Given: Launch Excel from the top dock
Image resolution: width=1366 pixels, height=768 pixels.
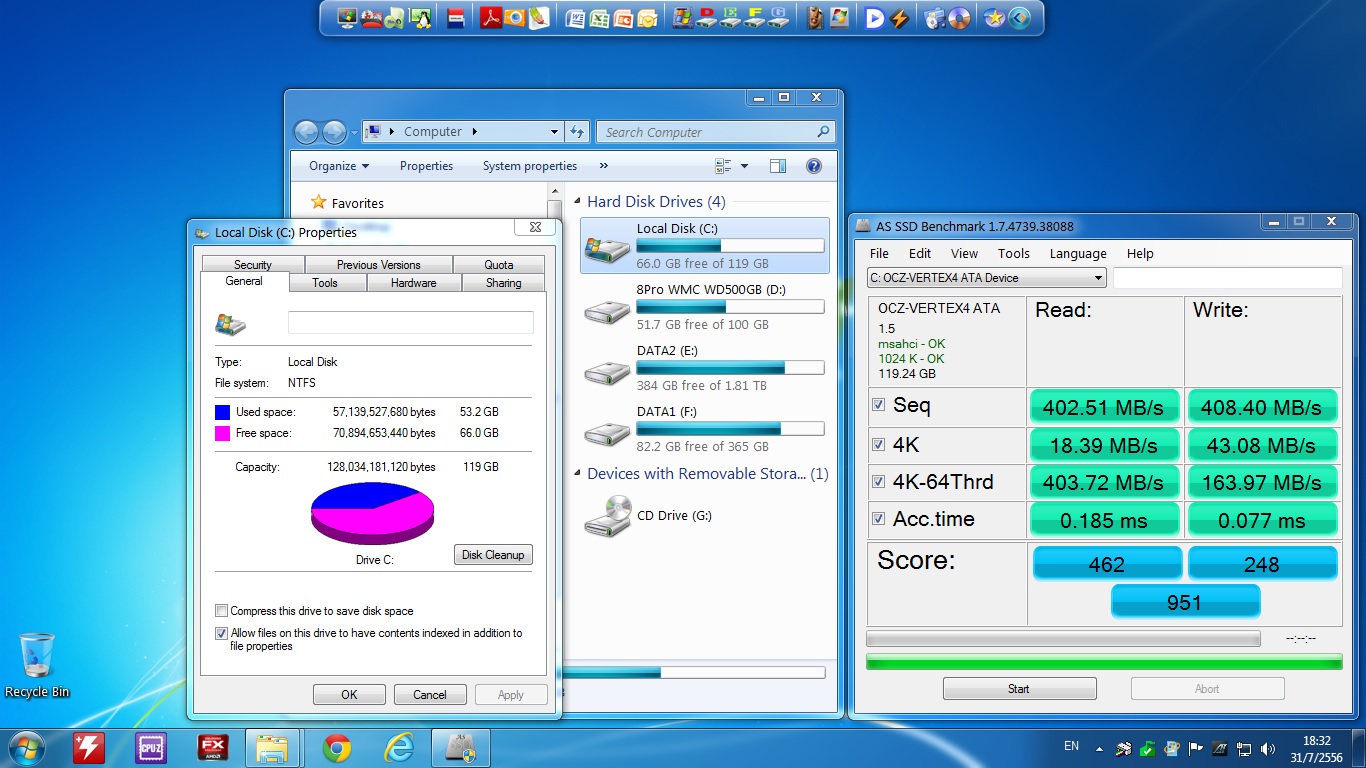Looking at the screenshot, I should (599, 18).
